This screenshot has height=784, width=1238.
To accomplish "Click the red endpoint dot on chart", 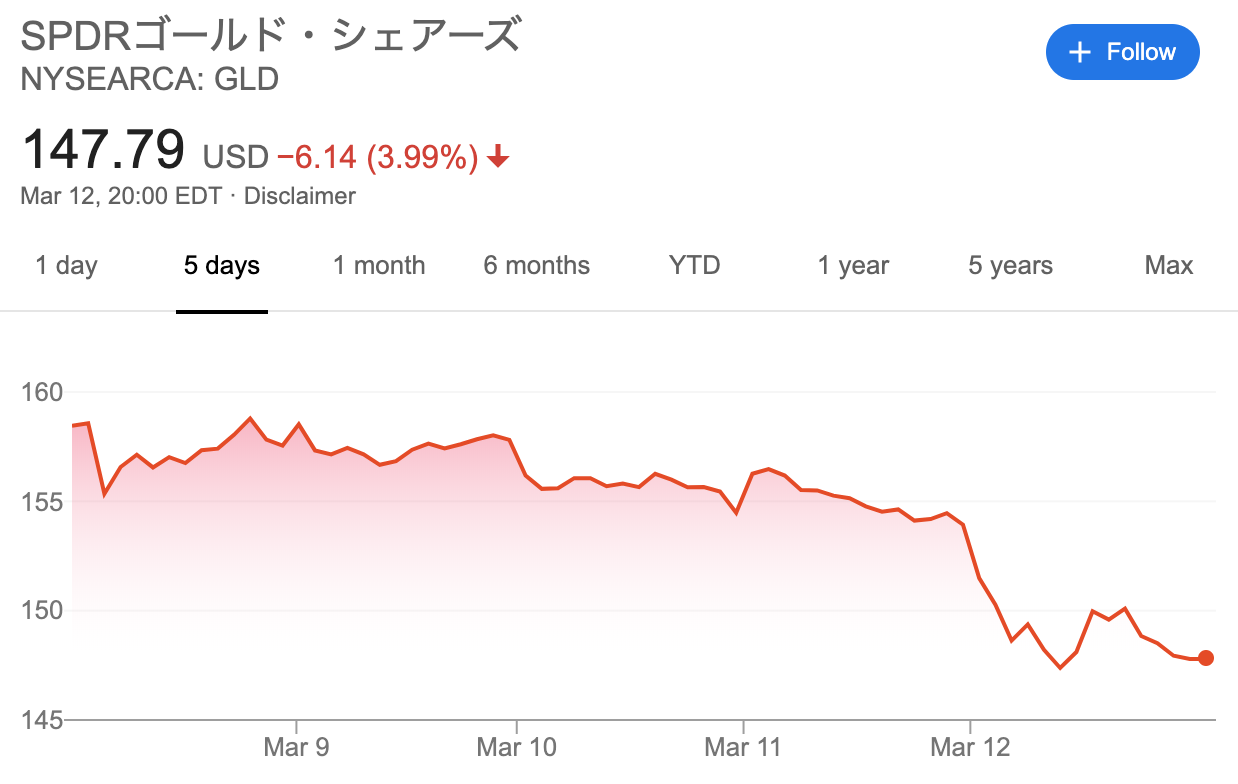I will point(1205,658).
